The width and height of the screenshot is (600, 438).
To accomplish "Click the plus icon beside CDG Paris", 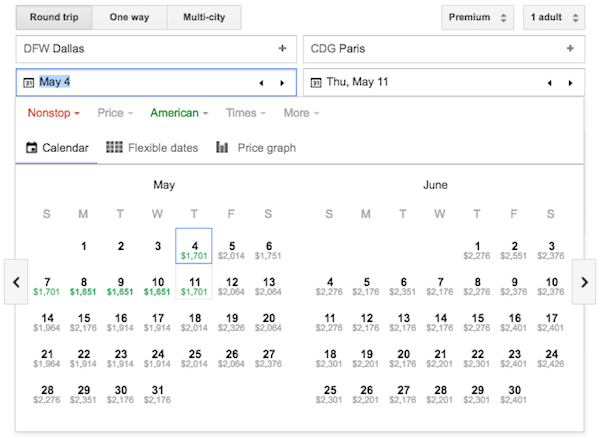I will (570, 48).
